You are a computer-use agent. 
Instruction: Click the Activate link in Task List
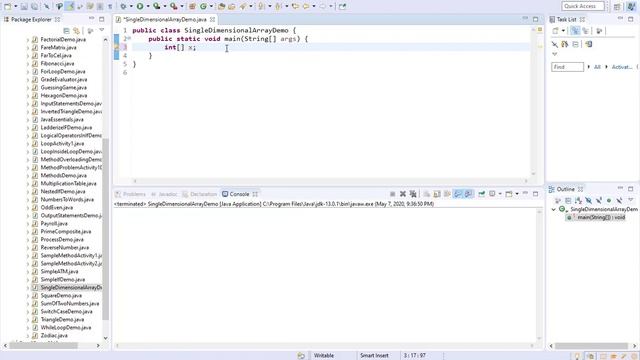[x=622, y=67]
